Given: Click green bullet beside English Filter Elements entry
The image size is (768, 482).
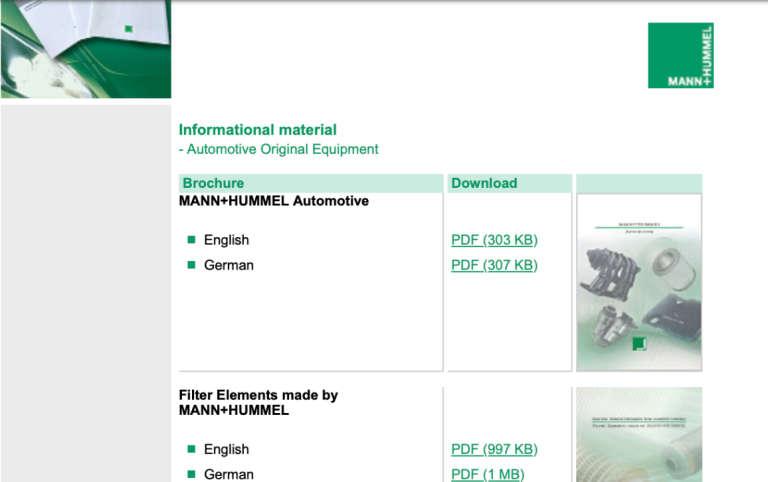Looking at the screenshot, I should click(192, 449).
